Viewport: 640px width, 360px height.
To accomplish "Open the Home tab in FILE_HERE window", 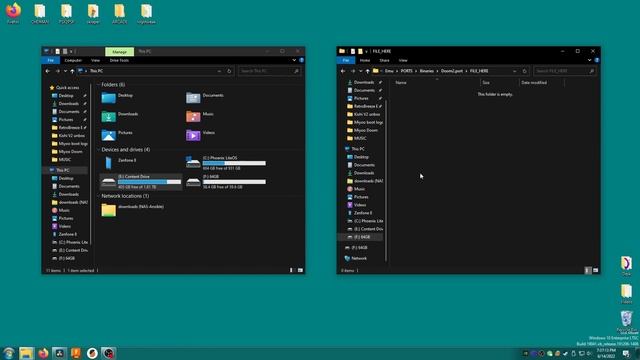I will point(364,60).
